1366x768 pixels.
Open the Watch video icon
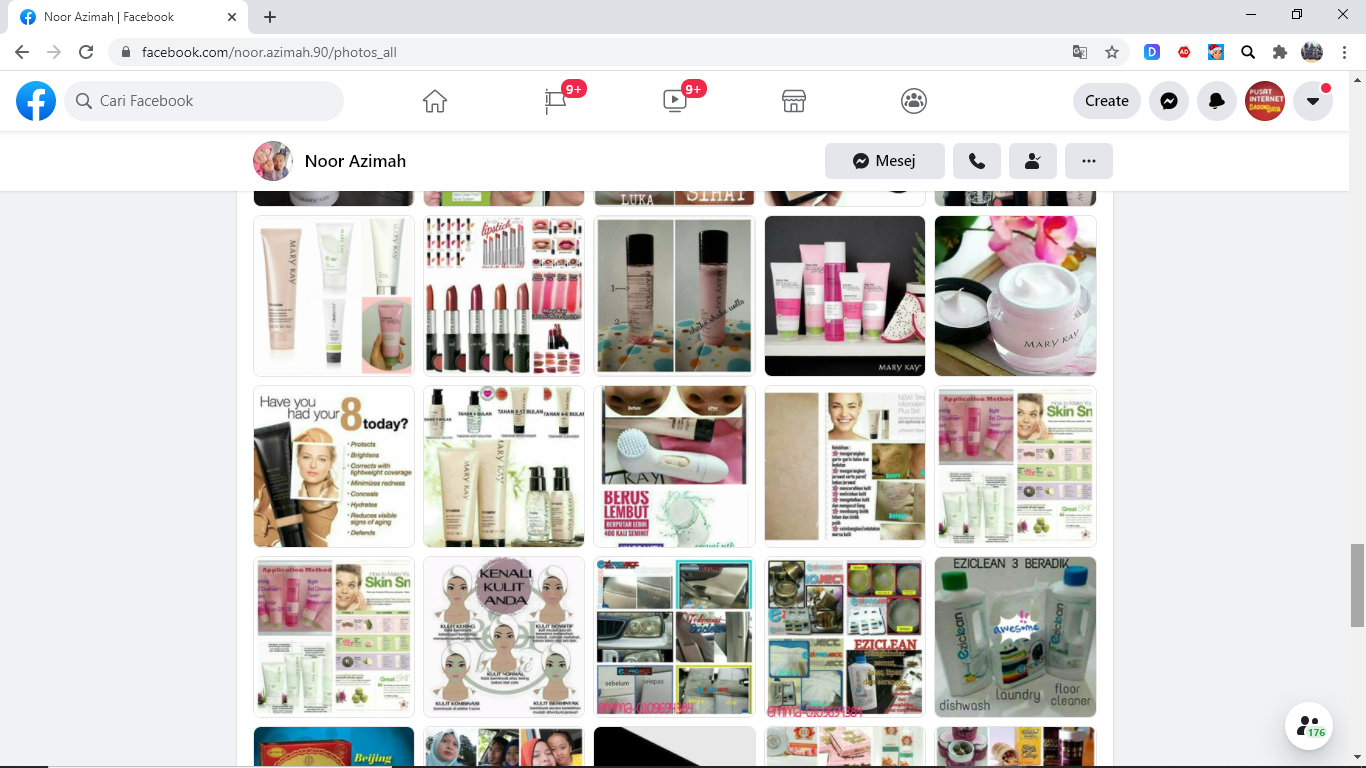point(675,101)
